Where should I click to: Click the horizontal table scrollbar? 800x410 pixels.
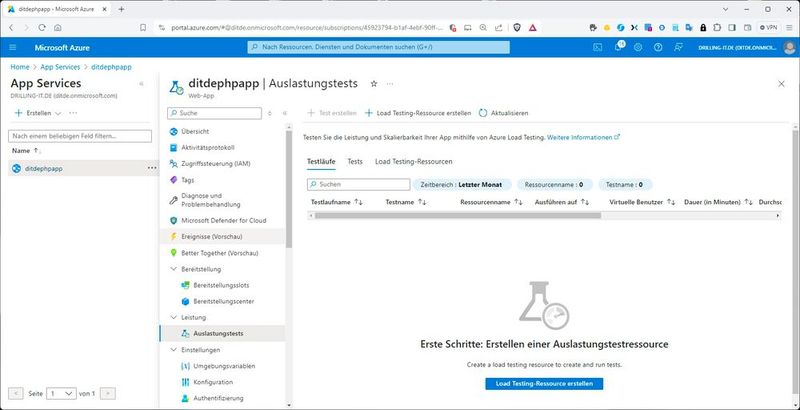click(x=458, y=216)
